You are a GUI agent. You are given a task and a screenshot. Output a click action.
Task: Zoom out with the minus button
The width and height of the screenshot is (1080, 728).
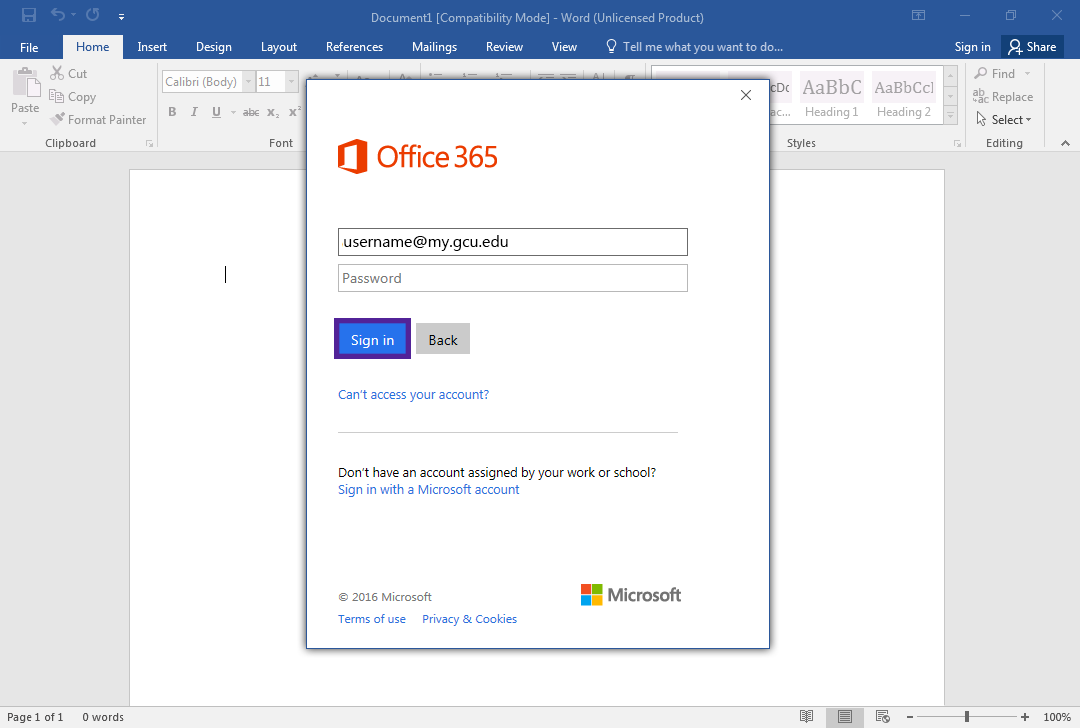910,717
